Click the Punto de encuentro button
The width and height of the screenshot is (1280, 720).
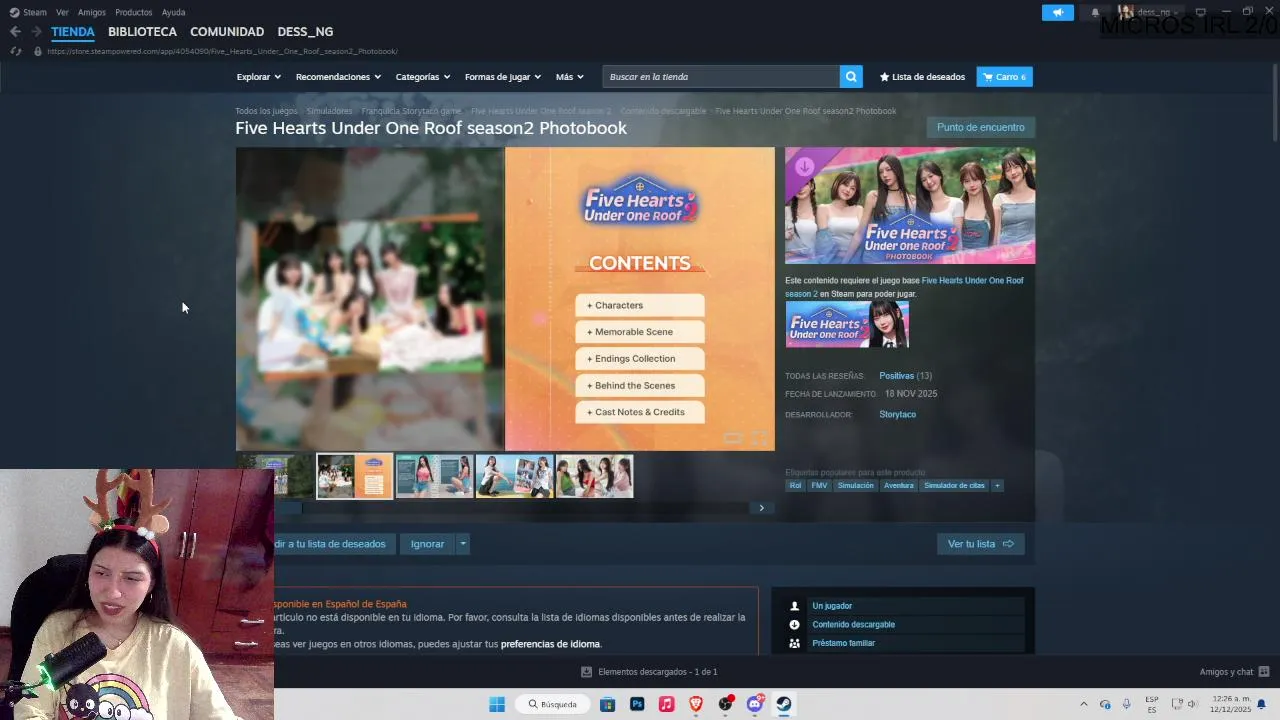coord(980,127)
